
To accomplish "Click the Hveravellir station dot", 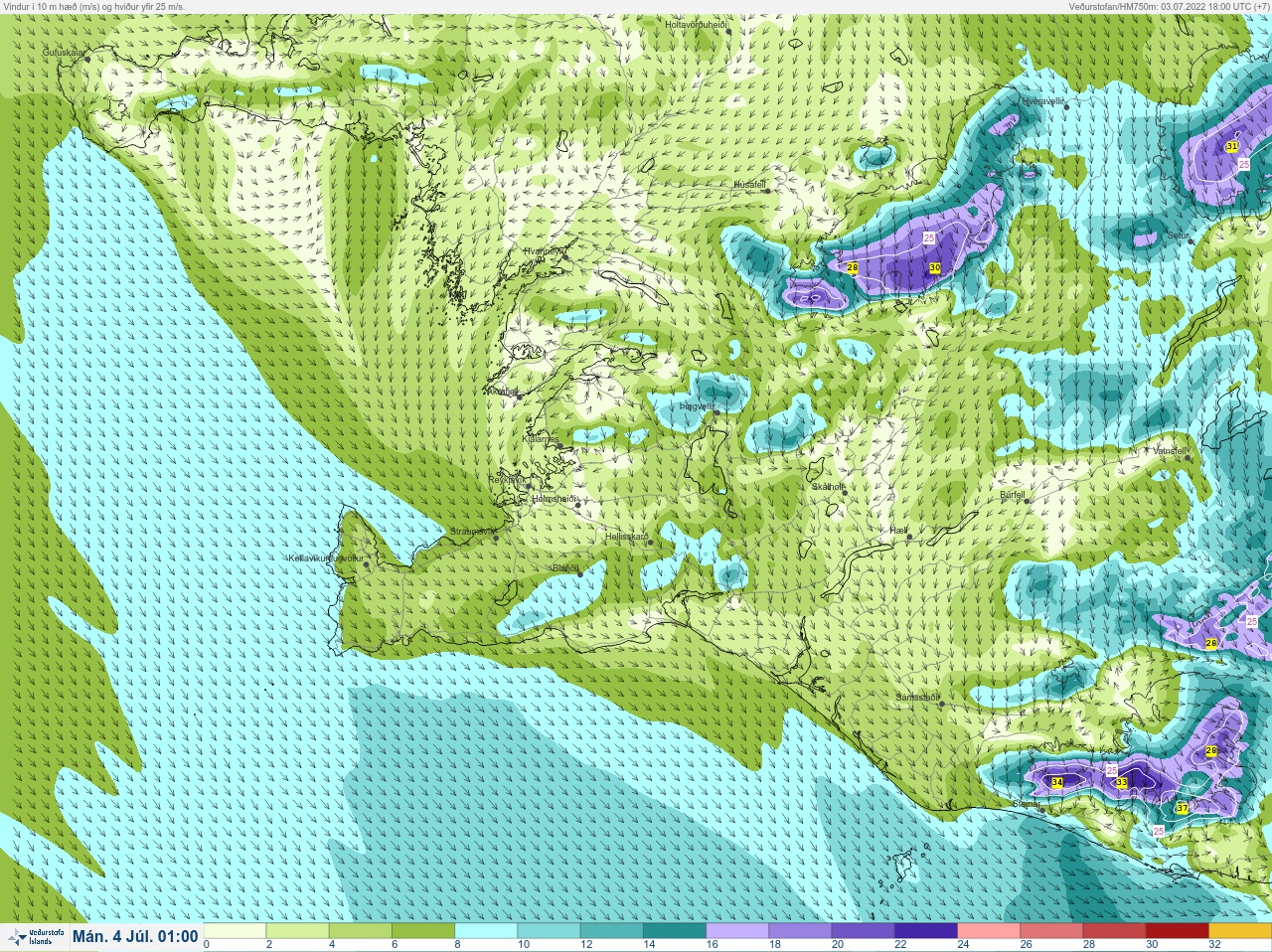I will point(1066,106).
